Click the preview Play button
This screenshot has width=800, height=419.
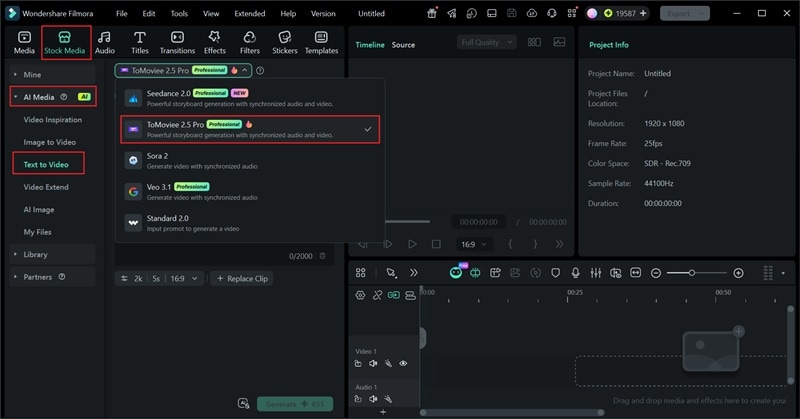pyautogui.click(x=412, y=244)
